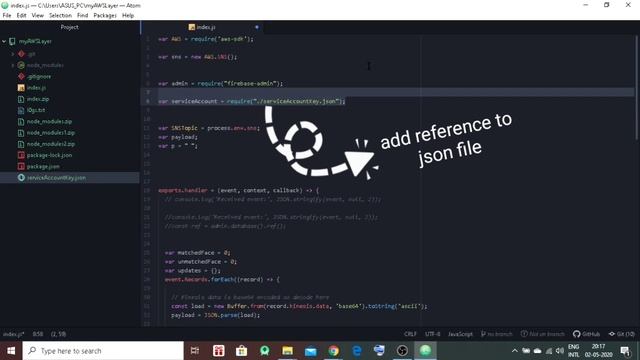
Task: Click the firebase-admin require code line
Action: click(220, 83)
